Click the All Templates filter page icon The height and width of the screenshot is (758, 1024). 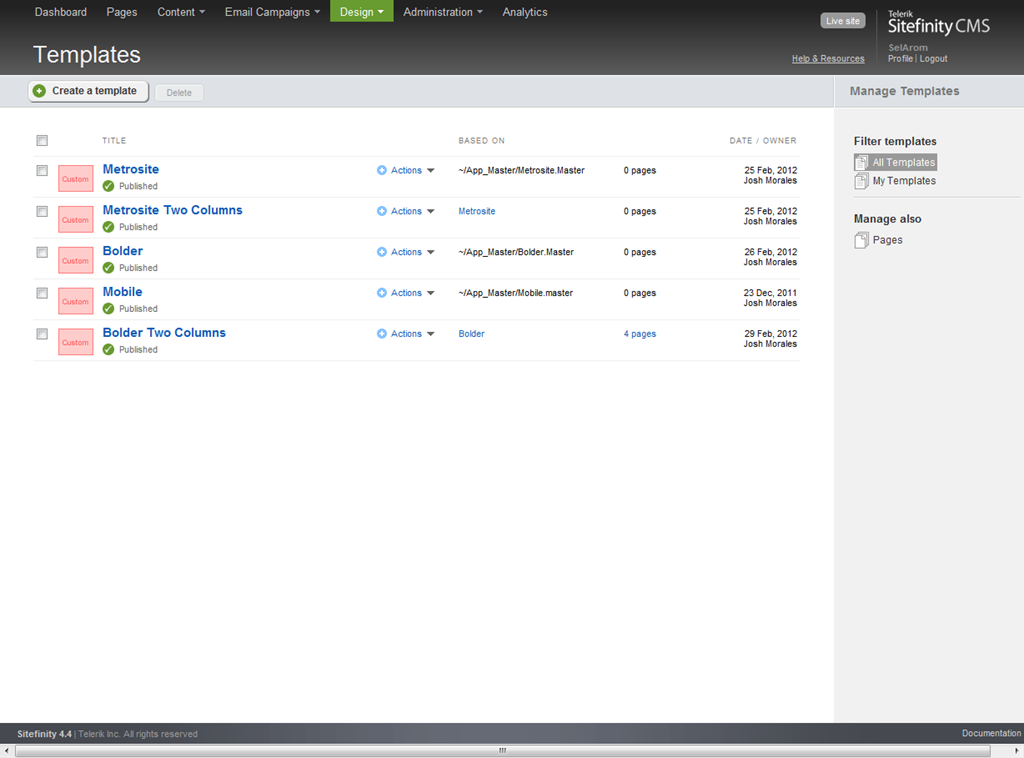tap(861, 163)
